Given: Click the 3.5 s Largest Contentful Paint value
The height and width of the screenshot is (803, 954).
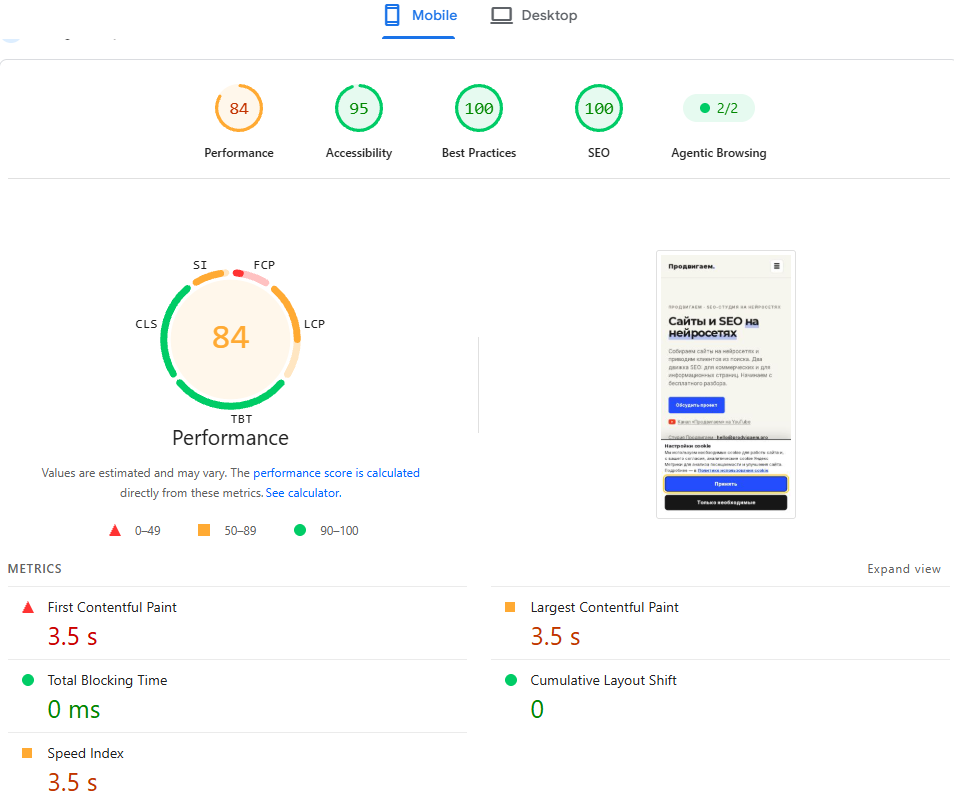Looking at the screenshot, I should [x=555, y=636].
